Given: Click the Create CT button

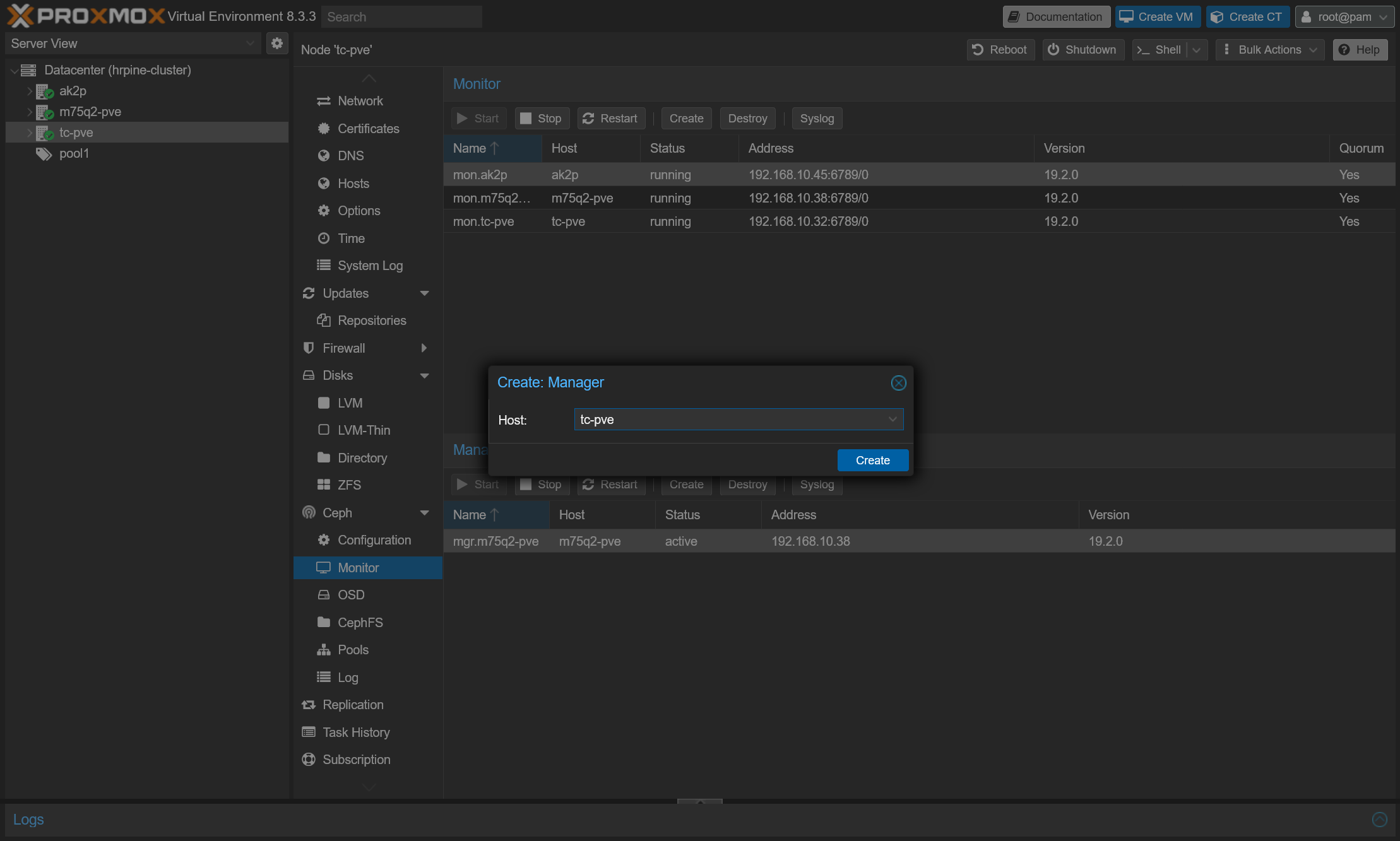Looking at the screenshot, I should [x=1247, y=17].
